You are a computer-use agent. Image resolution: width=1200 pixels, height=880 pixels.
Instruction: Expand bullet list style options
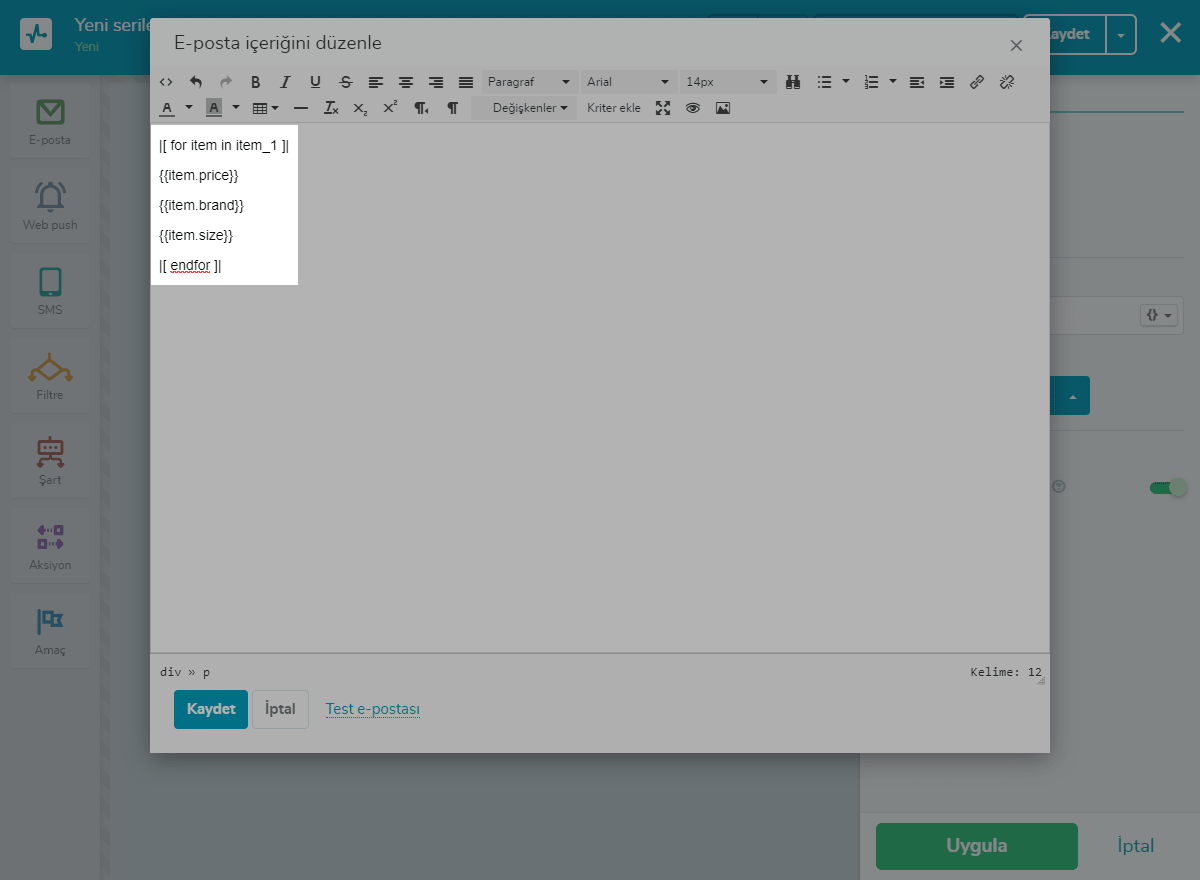click(846, 82)
